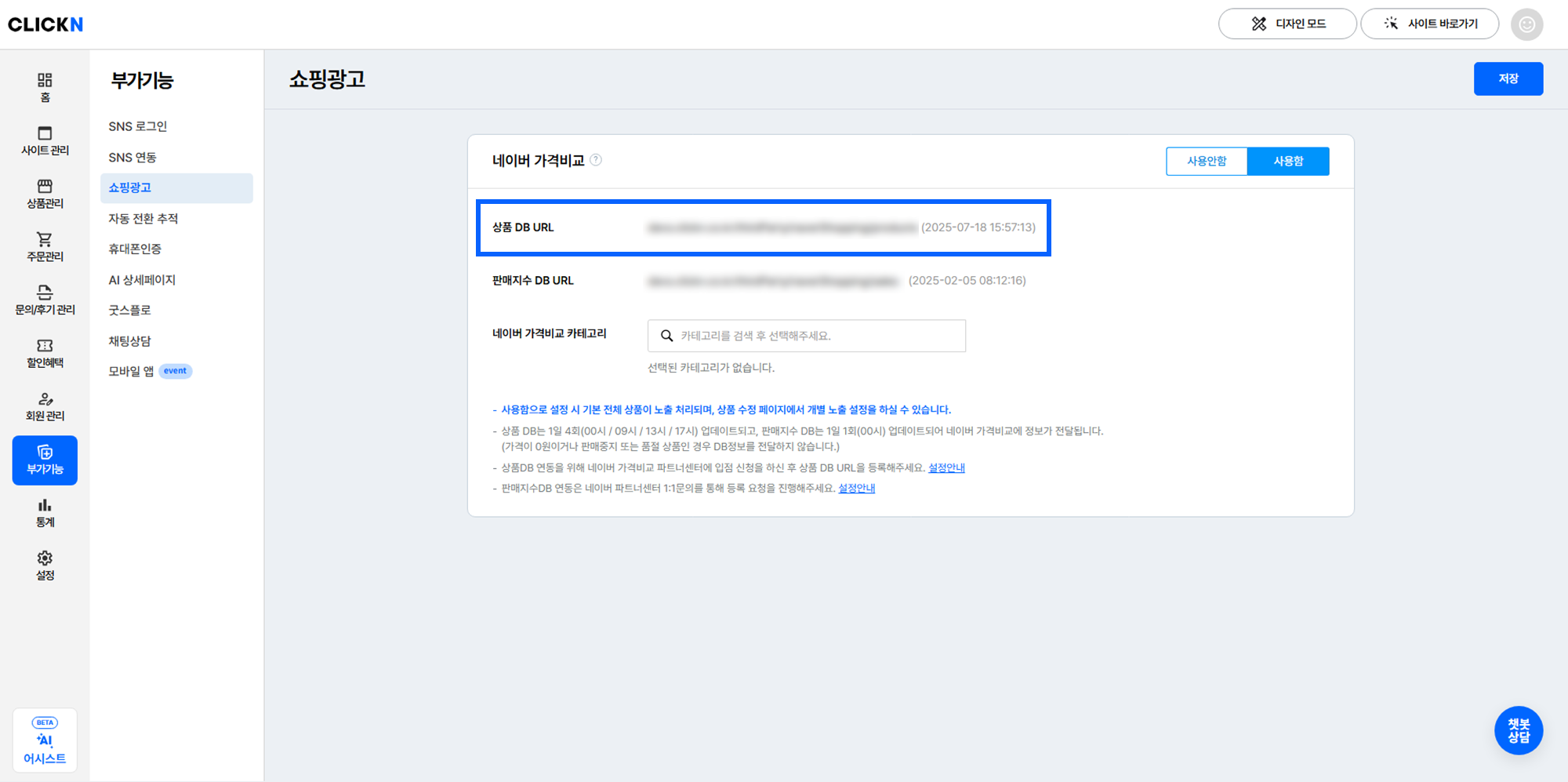Viewport: 1568px width, 782px height.
Task: Open 문의/후기 관리 in the sidebar
Action: click(45, 300)
